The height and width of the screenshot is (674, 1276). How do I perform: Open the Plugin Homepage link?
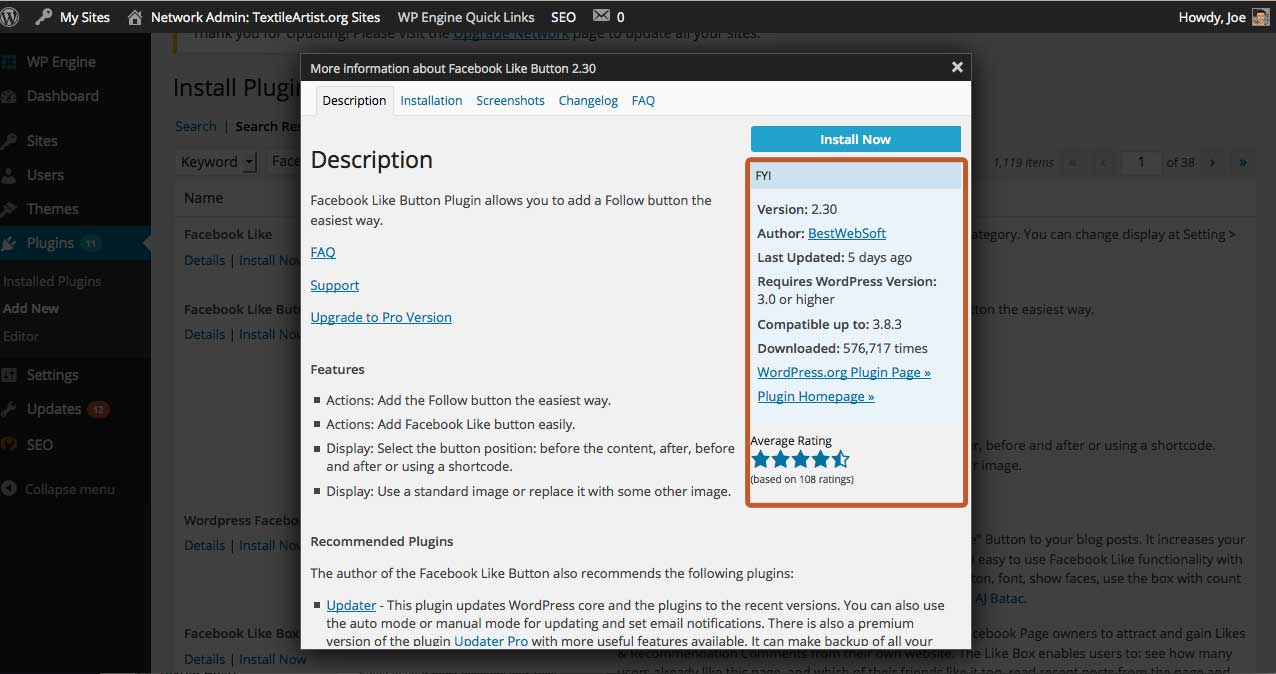click(816, 396)
